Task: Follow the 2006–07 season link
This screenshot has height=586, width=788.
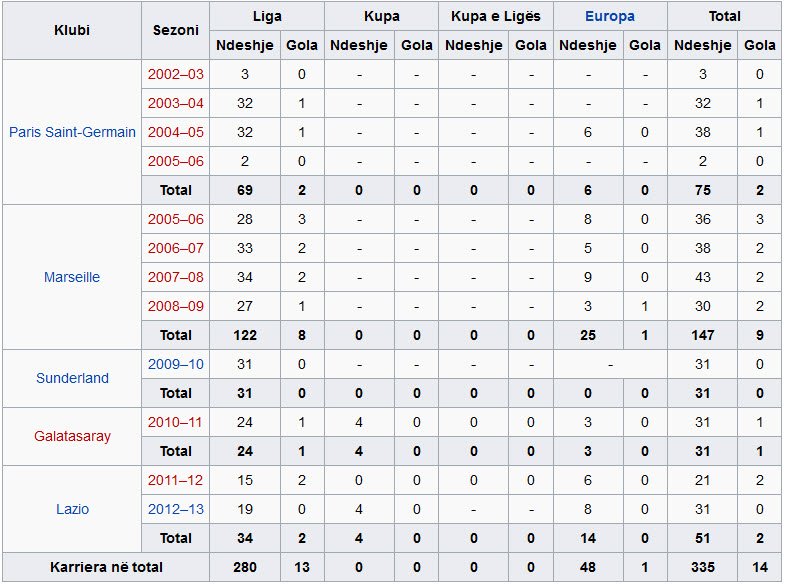Action: tap(175, 248)
